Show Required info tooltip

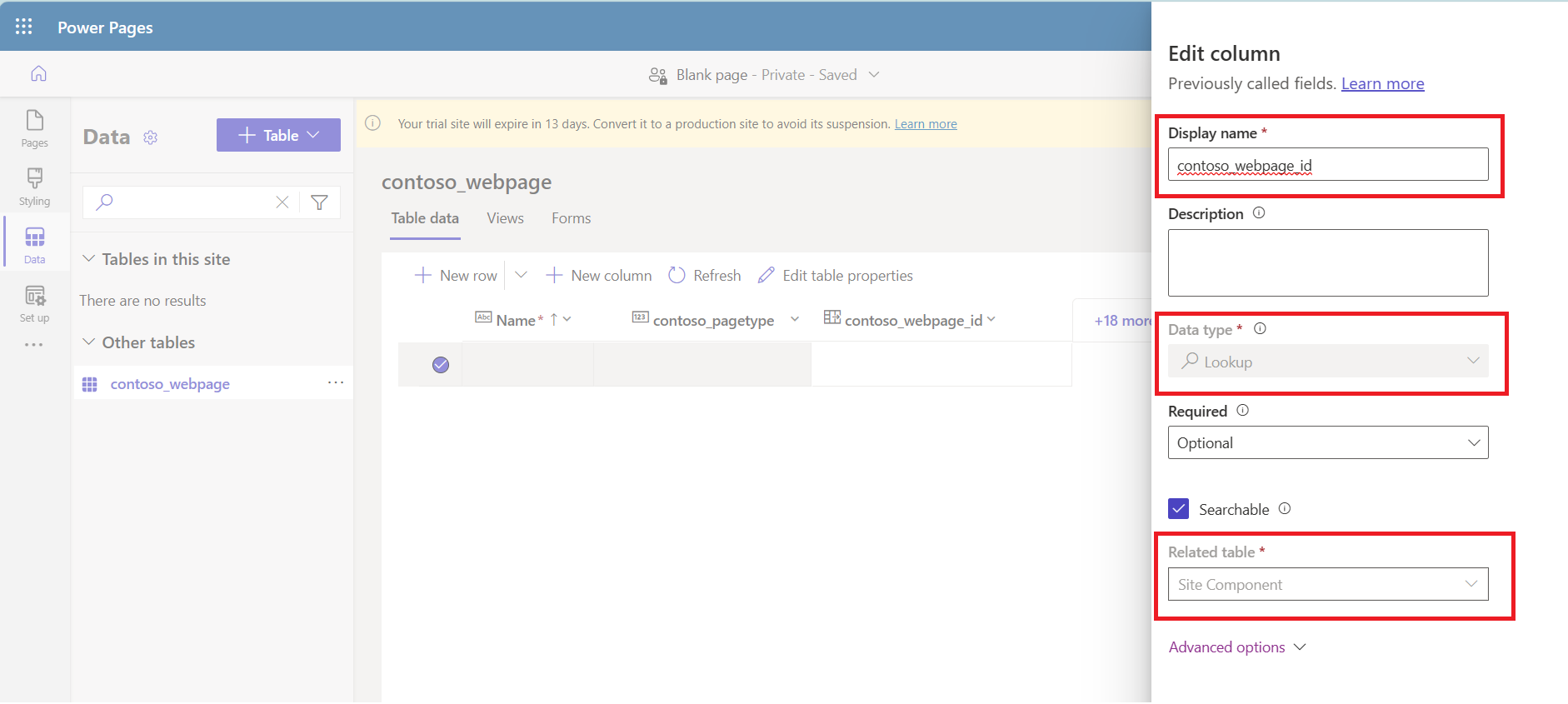click(1242, 411)
